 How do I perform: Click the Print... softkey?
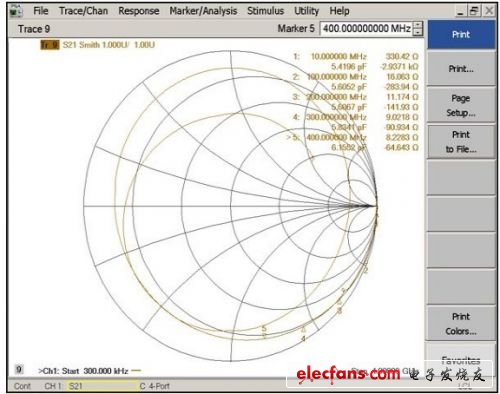pos(461,69)
